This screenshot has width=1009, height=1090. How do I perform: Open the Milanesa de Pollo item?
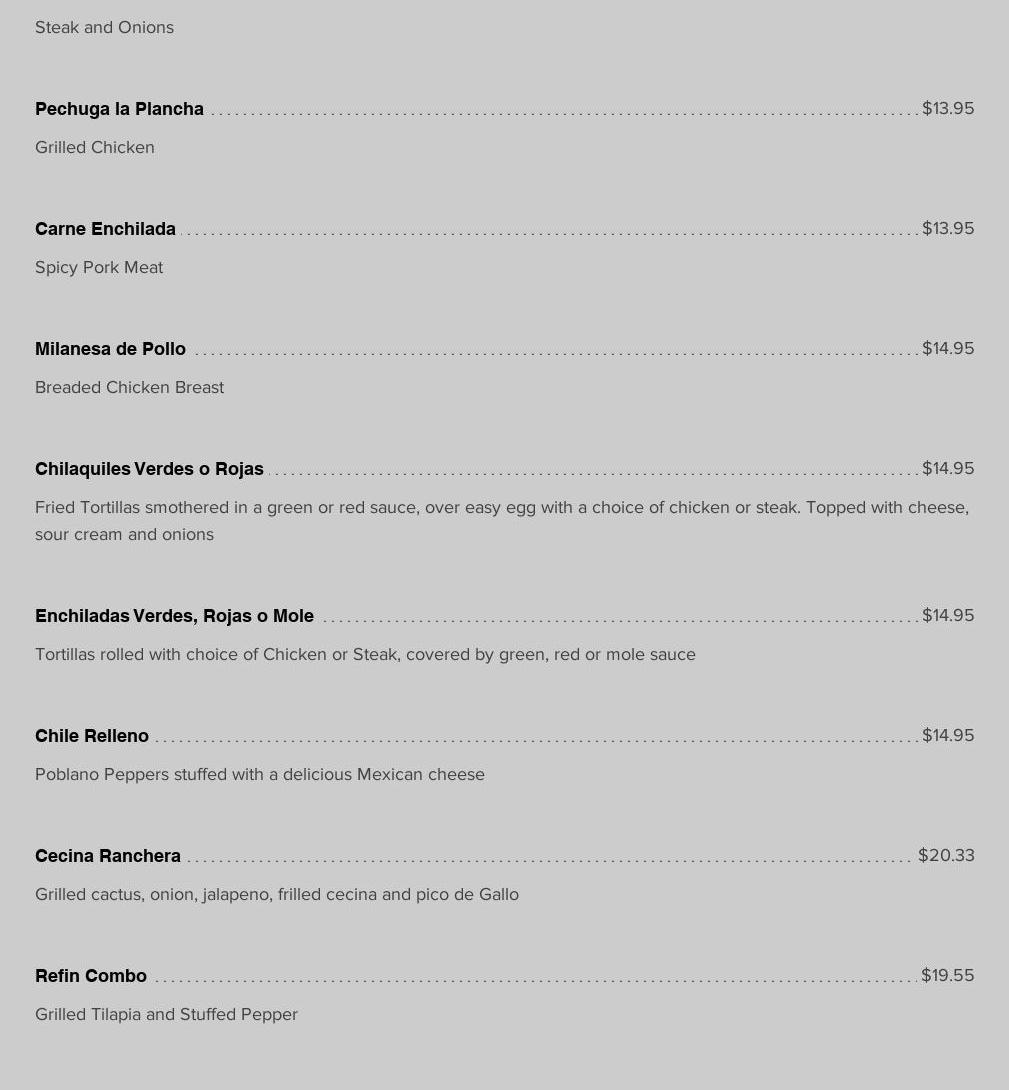click(x=110, y=349)
